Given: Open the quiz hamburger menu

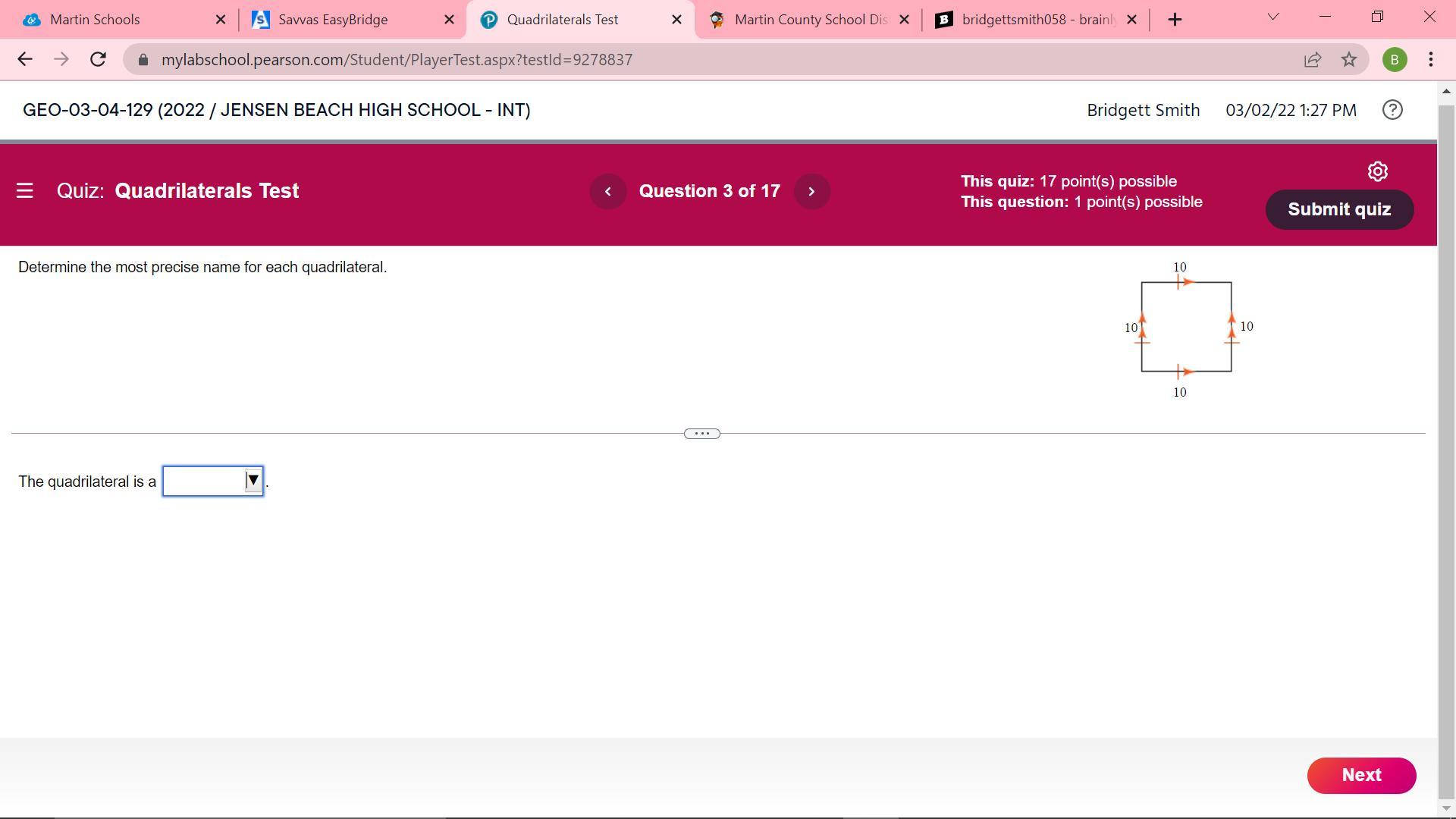Looking at the screenshot, I should coord(24,191).
